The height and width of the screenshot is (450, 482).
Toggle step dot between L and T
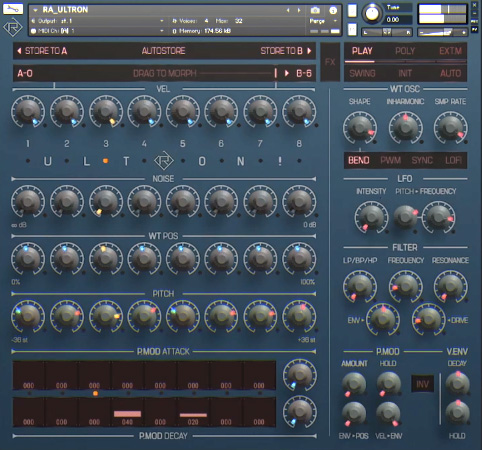[x=105, y=161]
